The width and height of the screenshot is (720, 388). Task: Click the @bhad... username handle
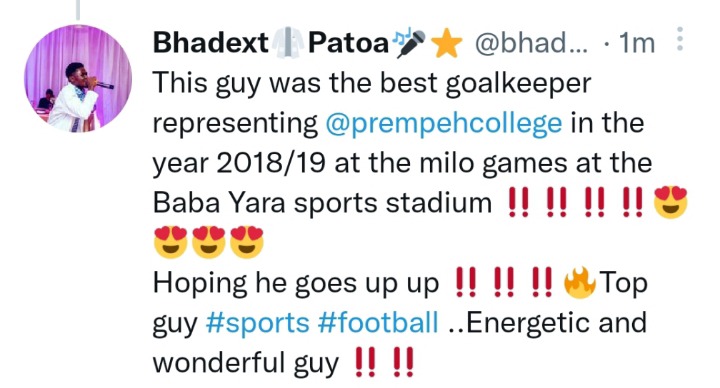pos(531,43)
